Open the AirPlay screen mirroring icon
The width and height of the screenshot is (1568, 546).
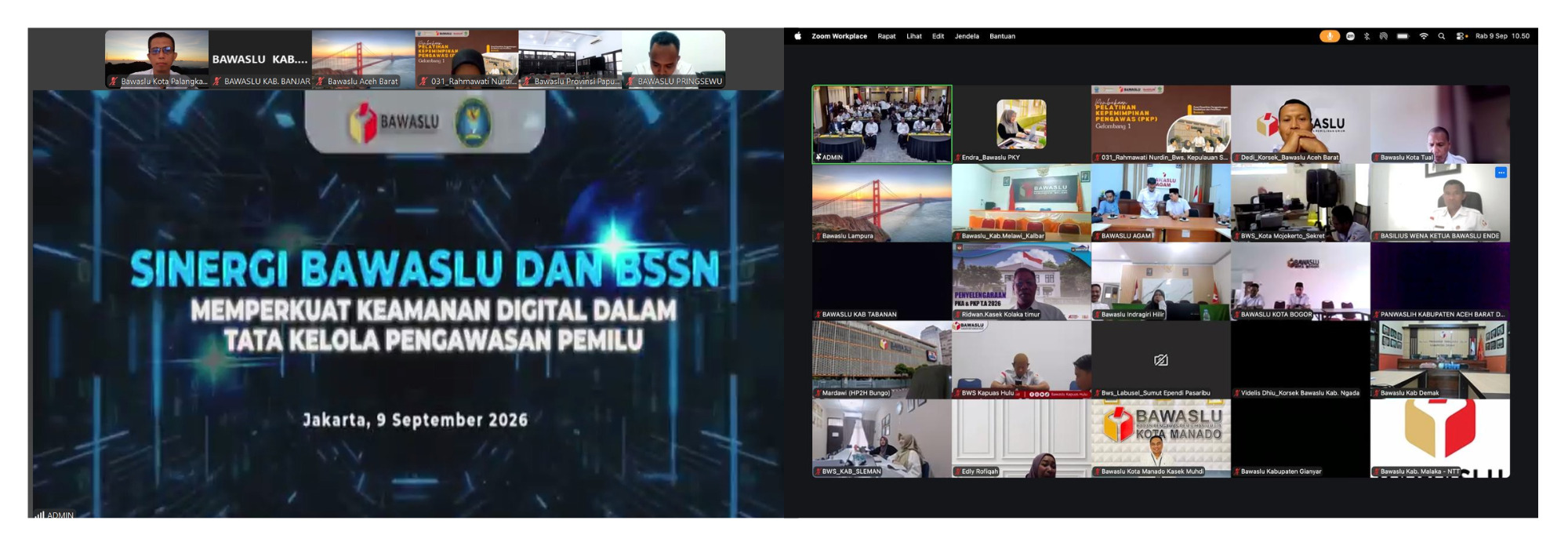tap(1384, 36)
